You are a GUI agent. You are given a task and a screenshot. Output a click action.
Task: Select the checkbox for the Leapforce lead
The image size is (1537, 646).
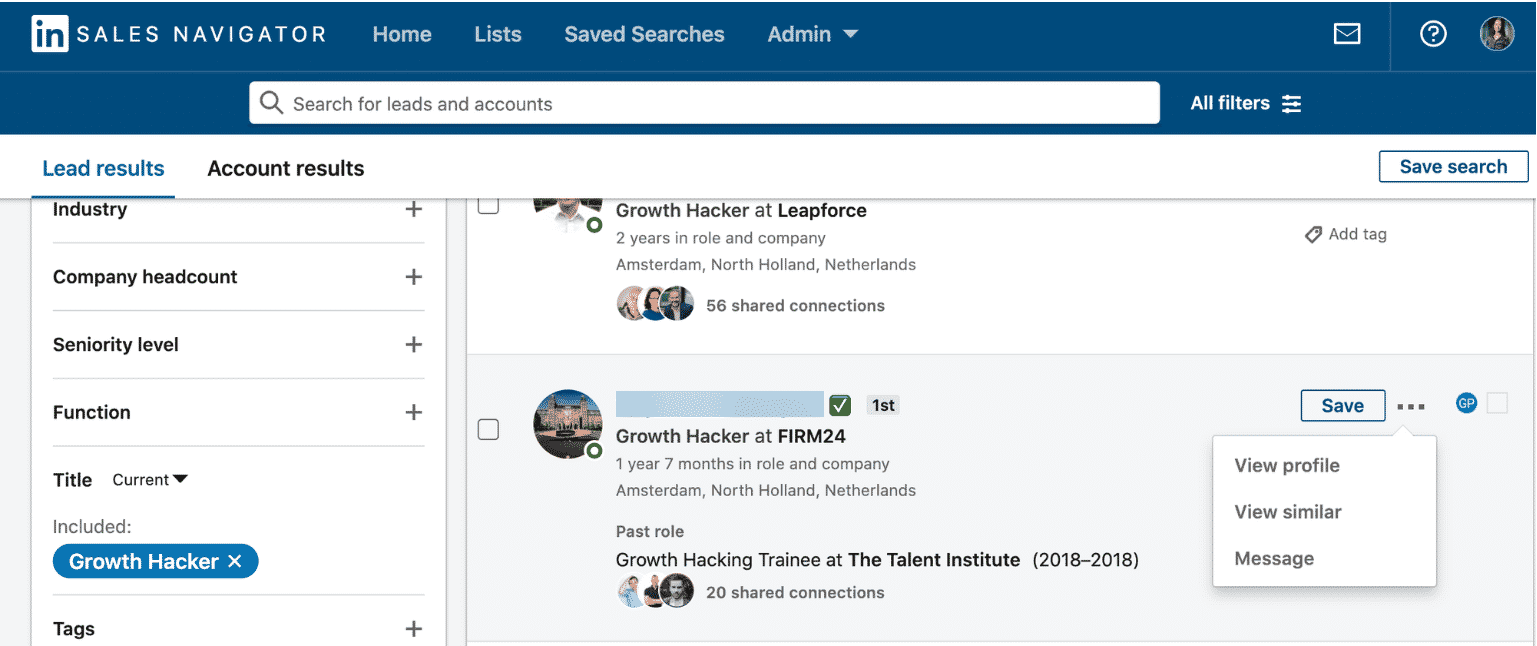point(488,205)
